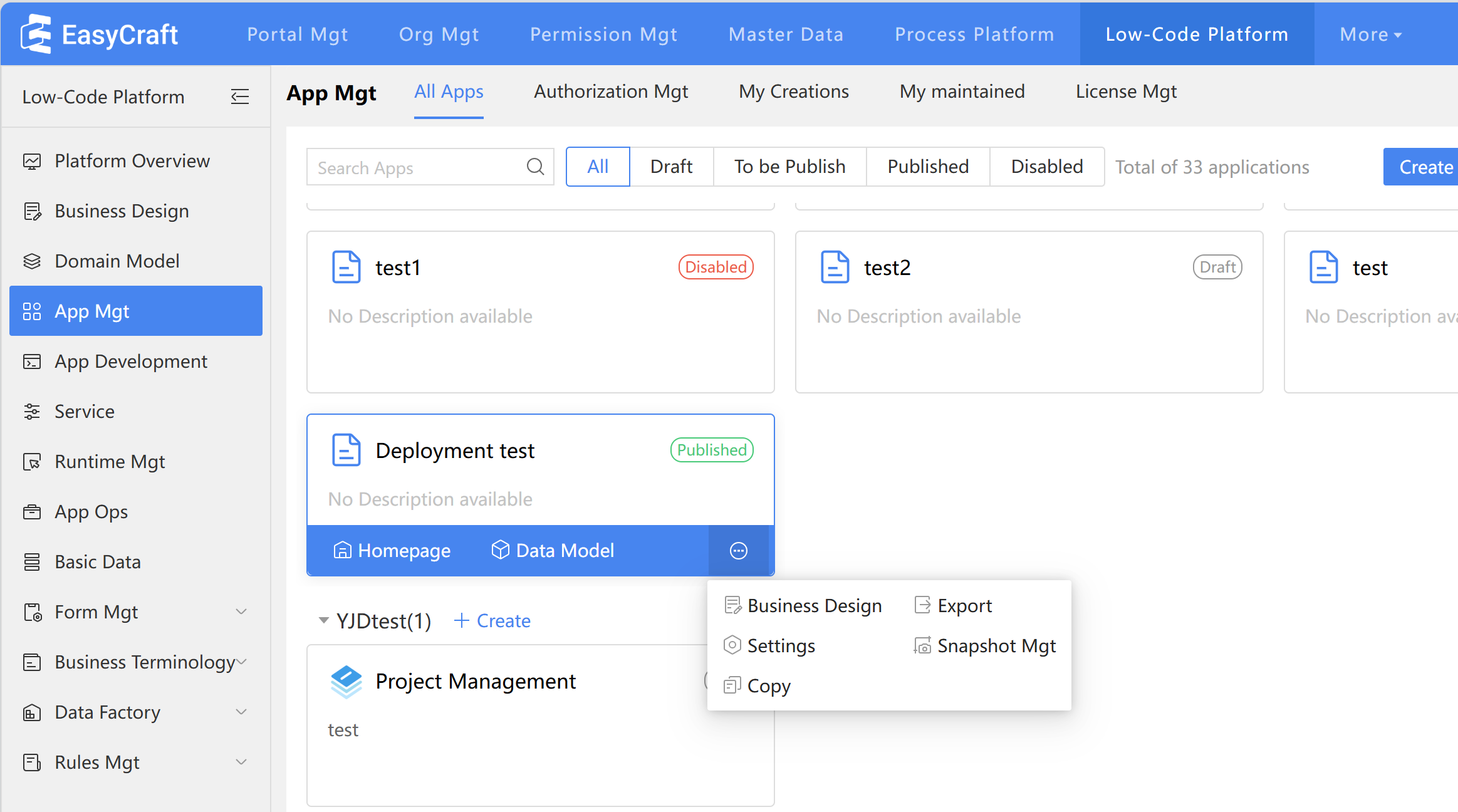Click the Create link beside YJDtest
The width and height of the screenshot is (1458, 812).
coord(492,621)
